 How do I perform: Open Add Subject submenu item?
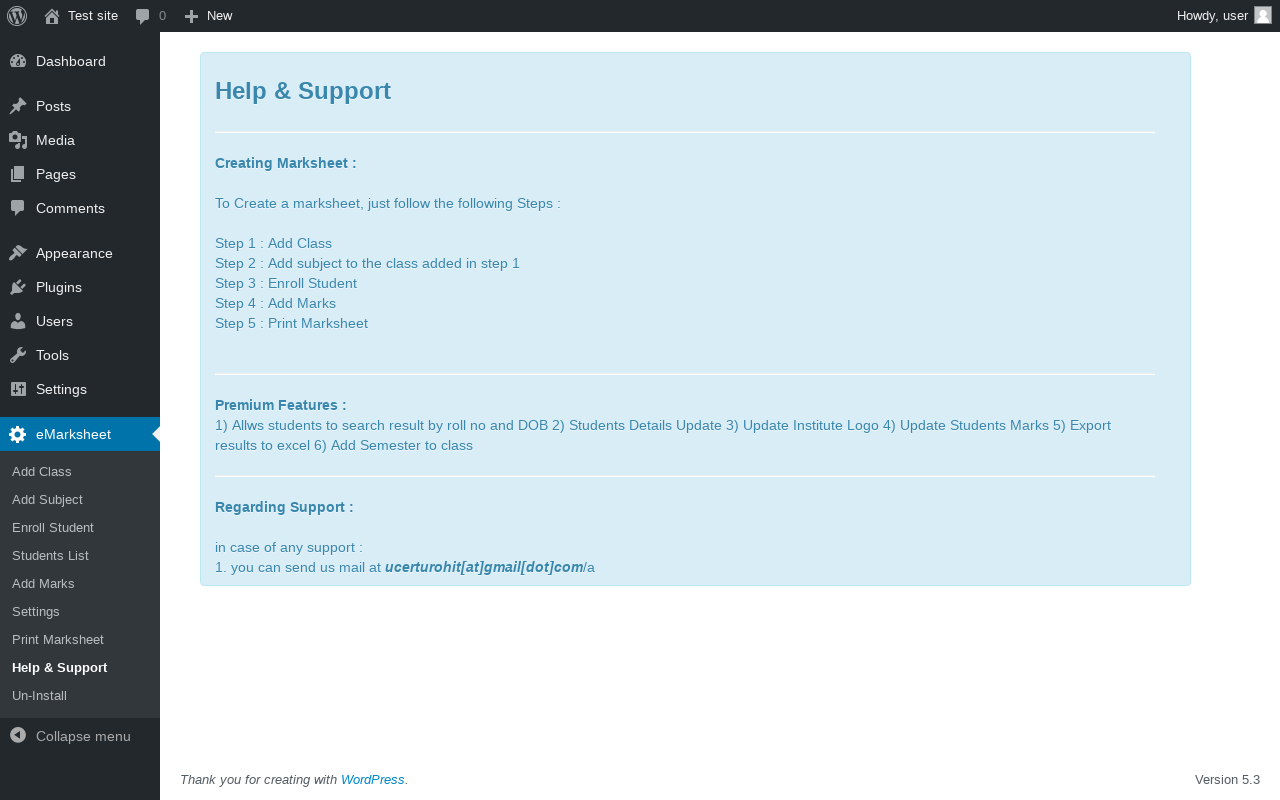click(x=47, y=499)
